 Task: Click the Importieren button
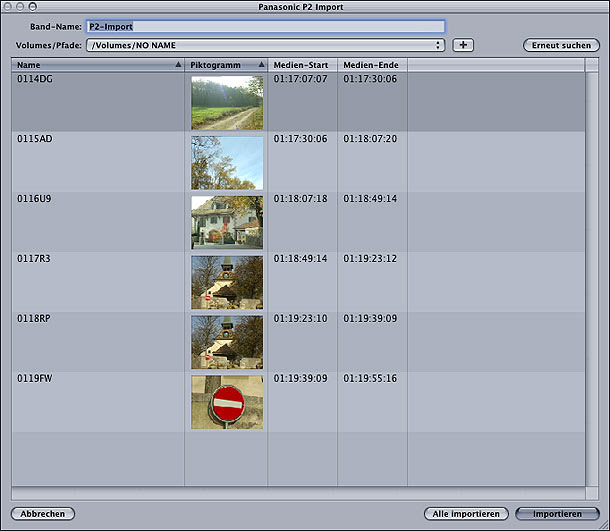tap(557, 514)
